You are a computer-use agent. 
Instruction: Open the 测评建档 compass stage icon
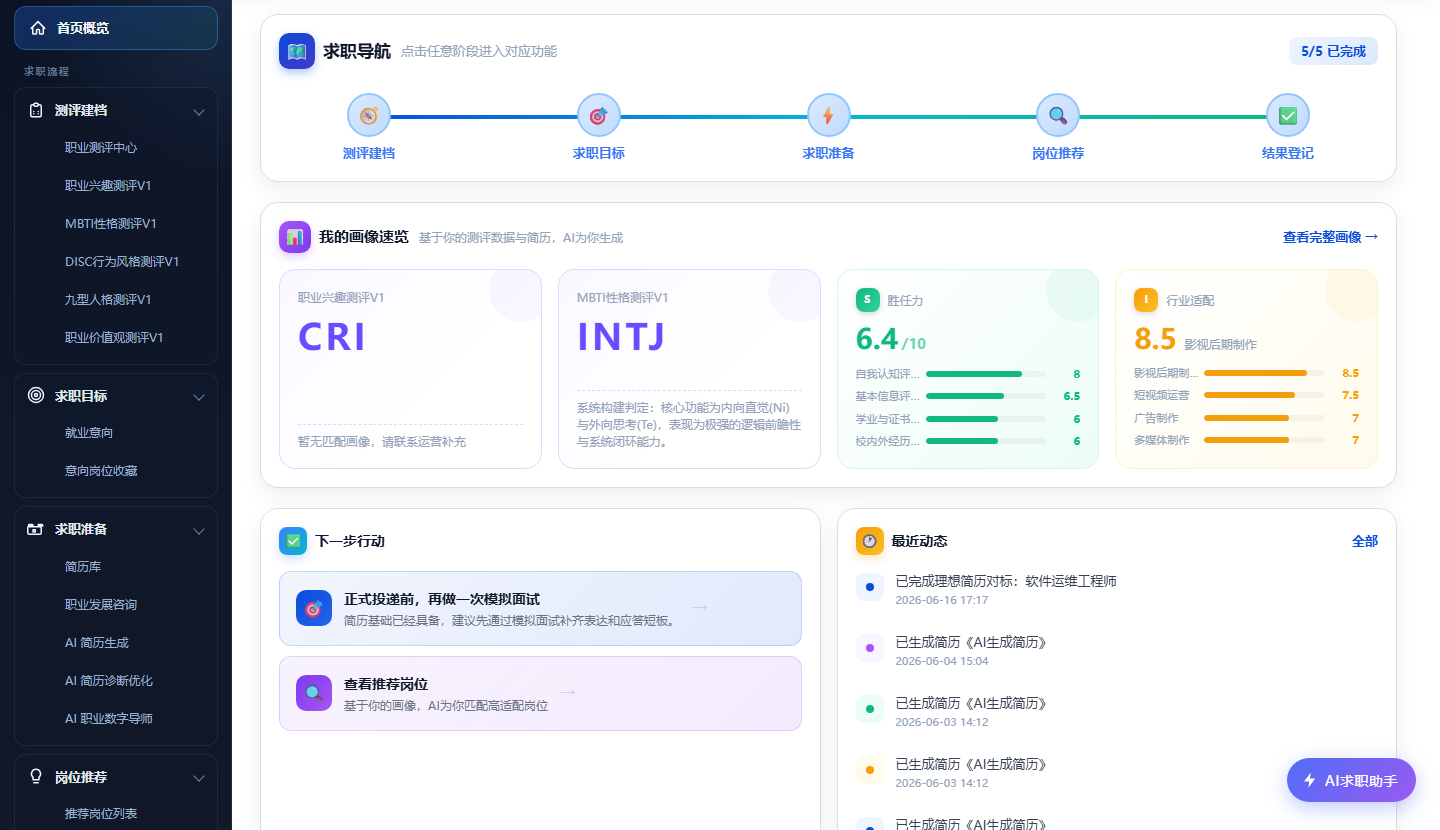coord(369,115)
